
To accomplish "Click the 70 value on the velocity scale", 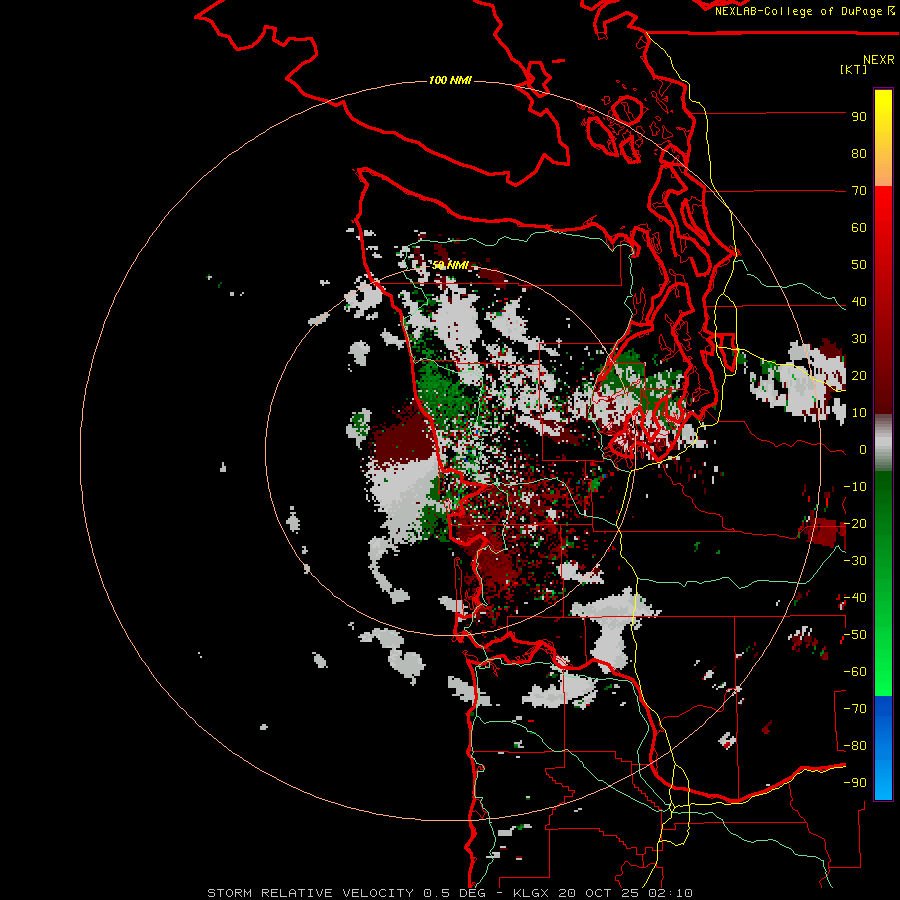I will click(x=859, y=191).
